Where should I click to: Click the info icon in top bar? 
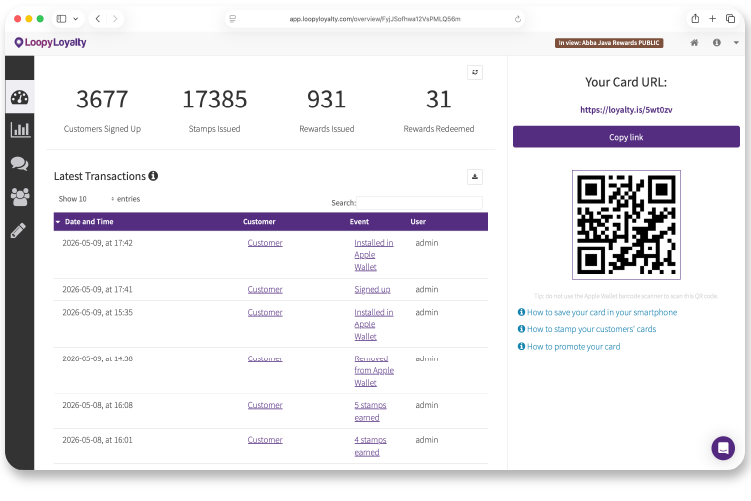tap(717, 43)
